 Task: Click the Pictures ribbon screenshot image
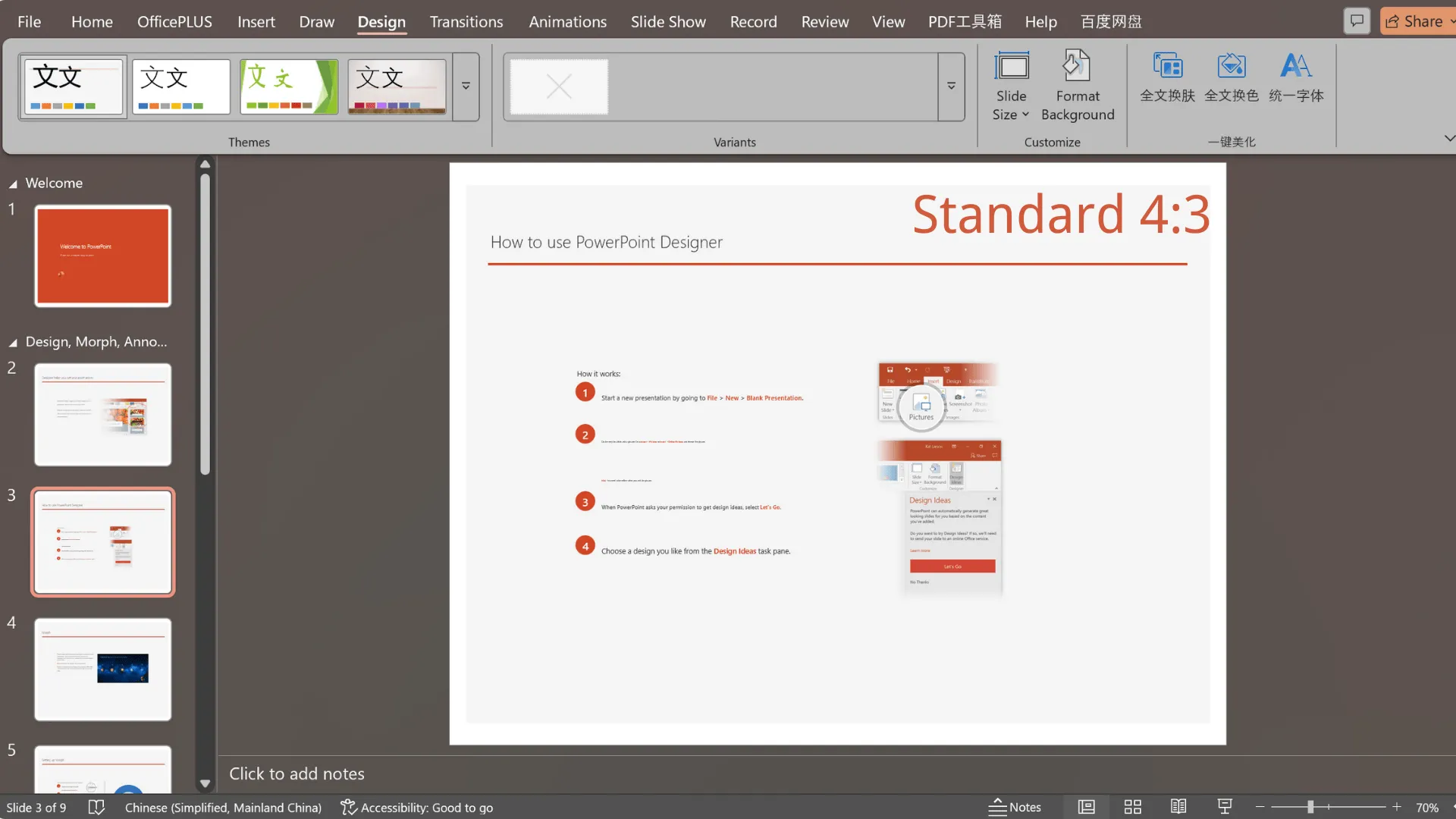pyautogui.click(x=938, y=396)
